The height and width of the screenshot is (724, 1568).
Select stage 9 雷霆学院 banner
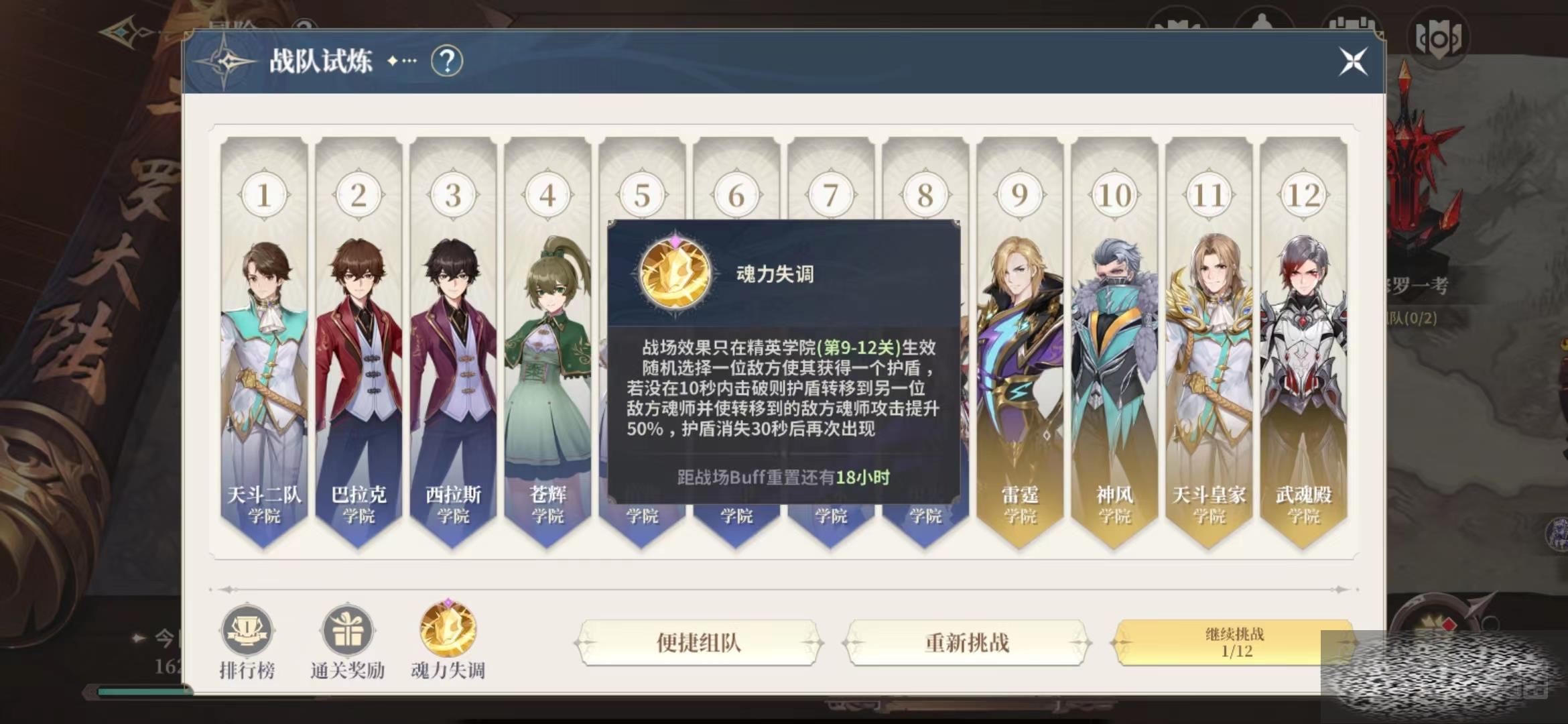pos(1020,343)
